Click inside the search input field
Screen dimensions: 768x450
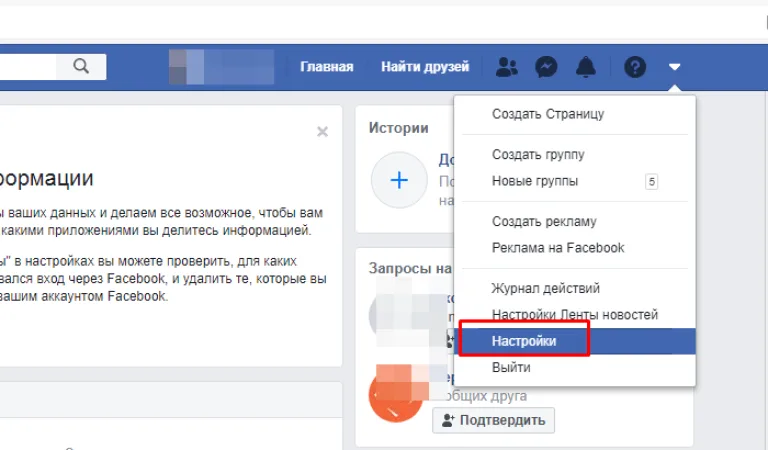pos(28,67)
